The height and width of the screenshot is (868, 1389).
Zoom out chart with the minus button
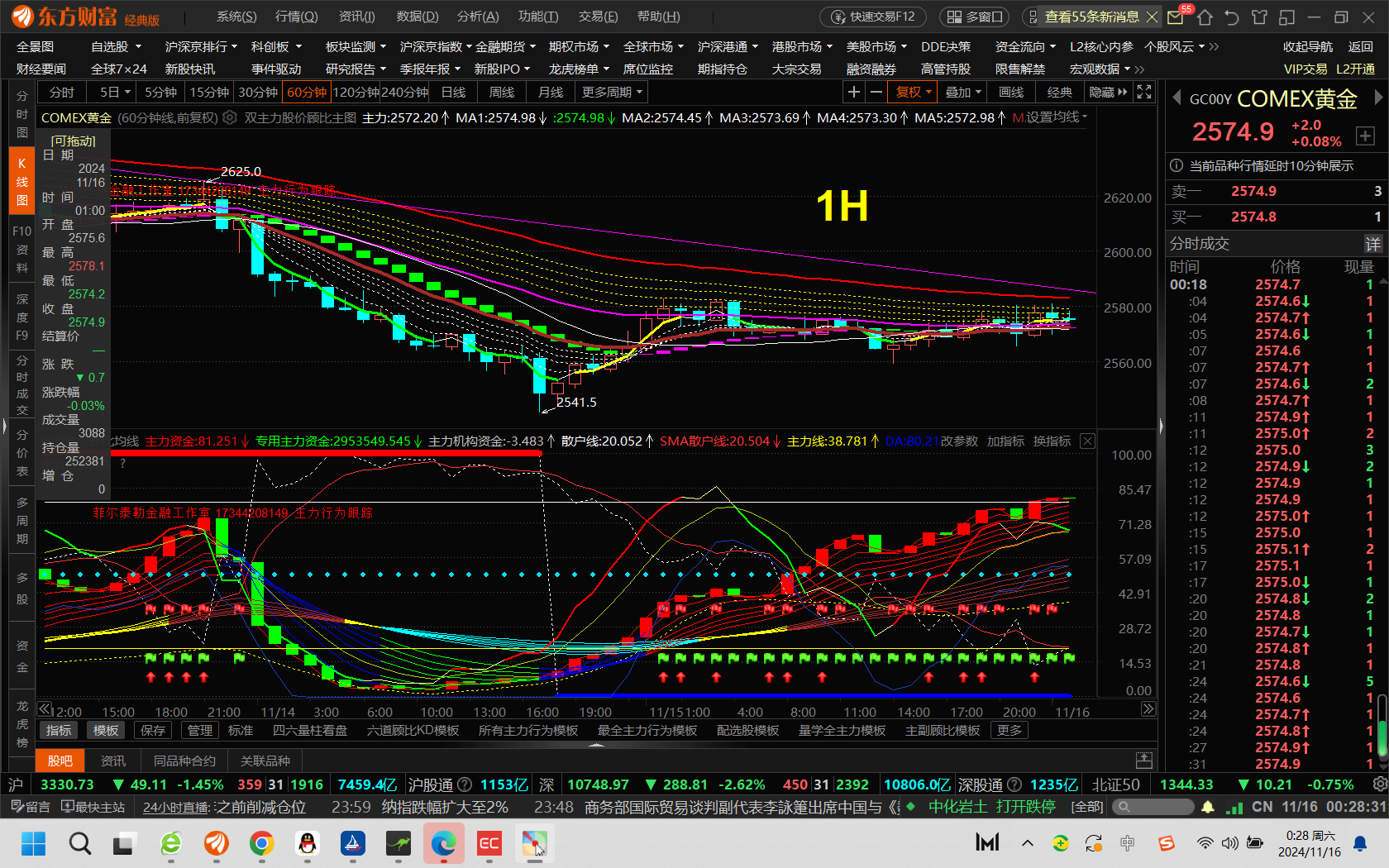(876, 92)
